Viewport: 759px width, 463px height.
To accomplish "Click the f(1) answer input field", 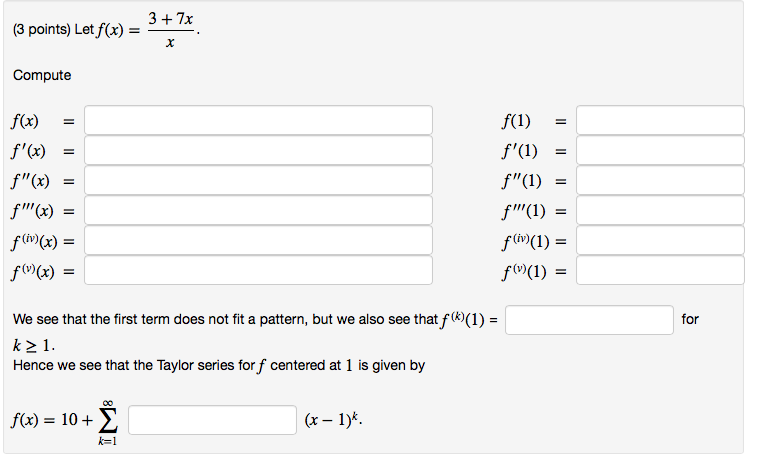I will tap(659, 121).
